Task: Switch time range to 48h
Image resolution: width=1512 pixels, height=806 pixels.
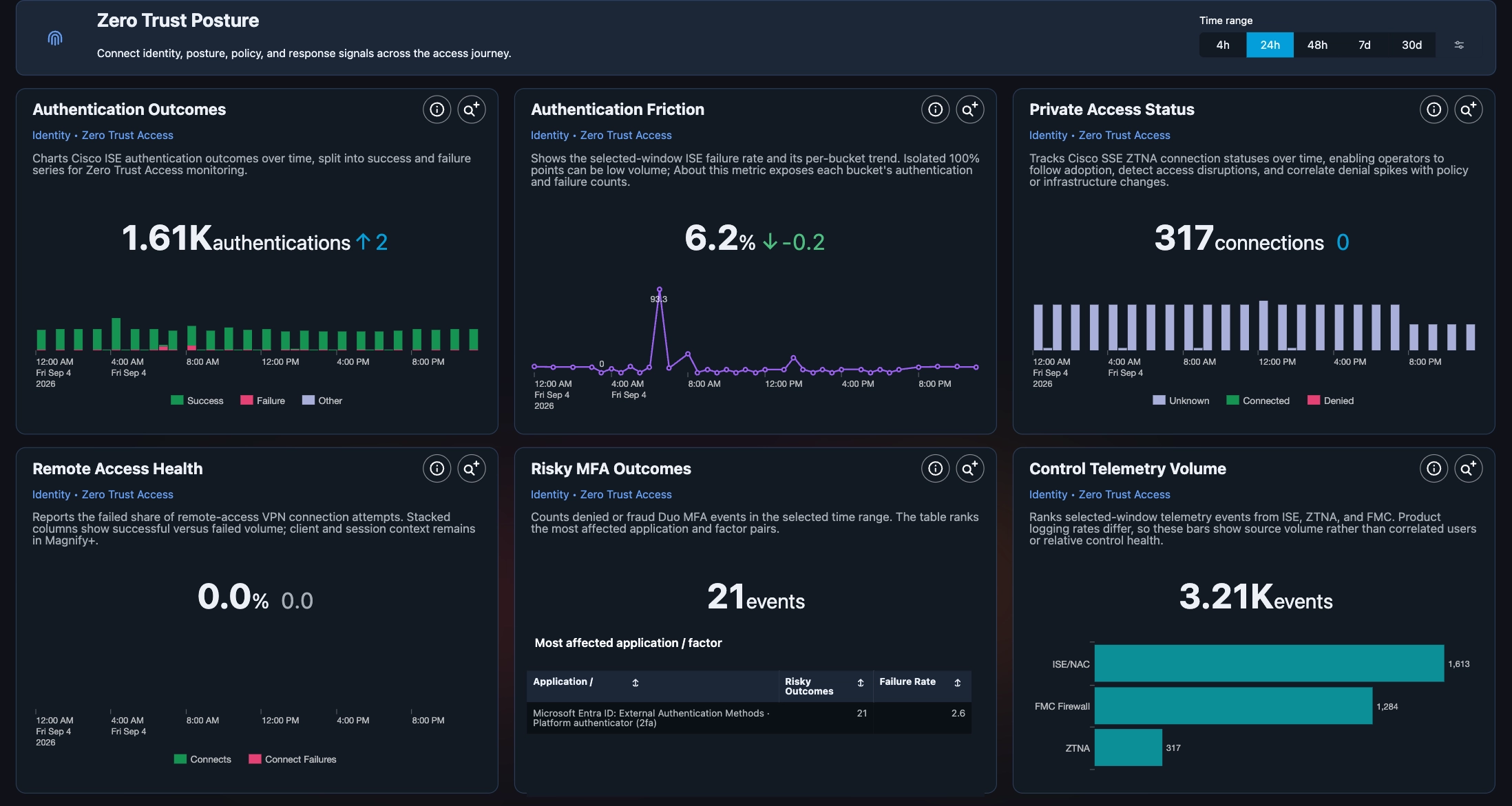Action: coord(1317,45)
